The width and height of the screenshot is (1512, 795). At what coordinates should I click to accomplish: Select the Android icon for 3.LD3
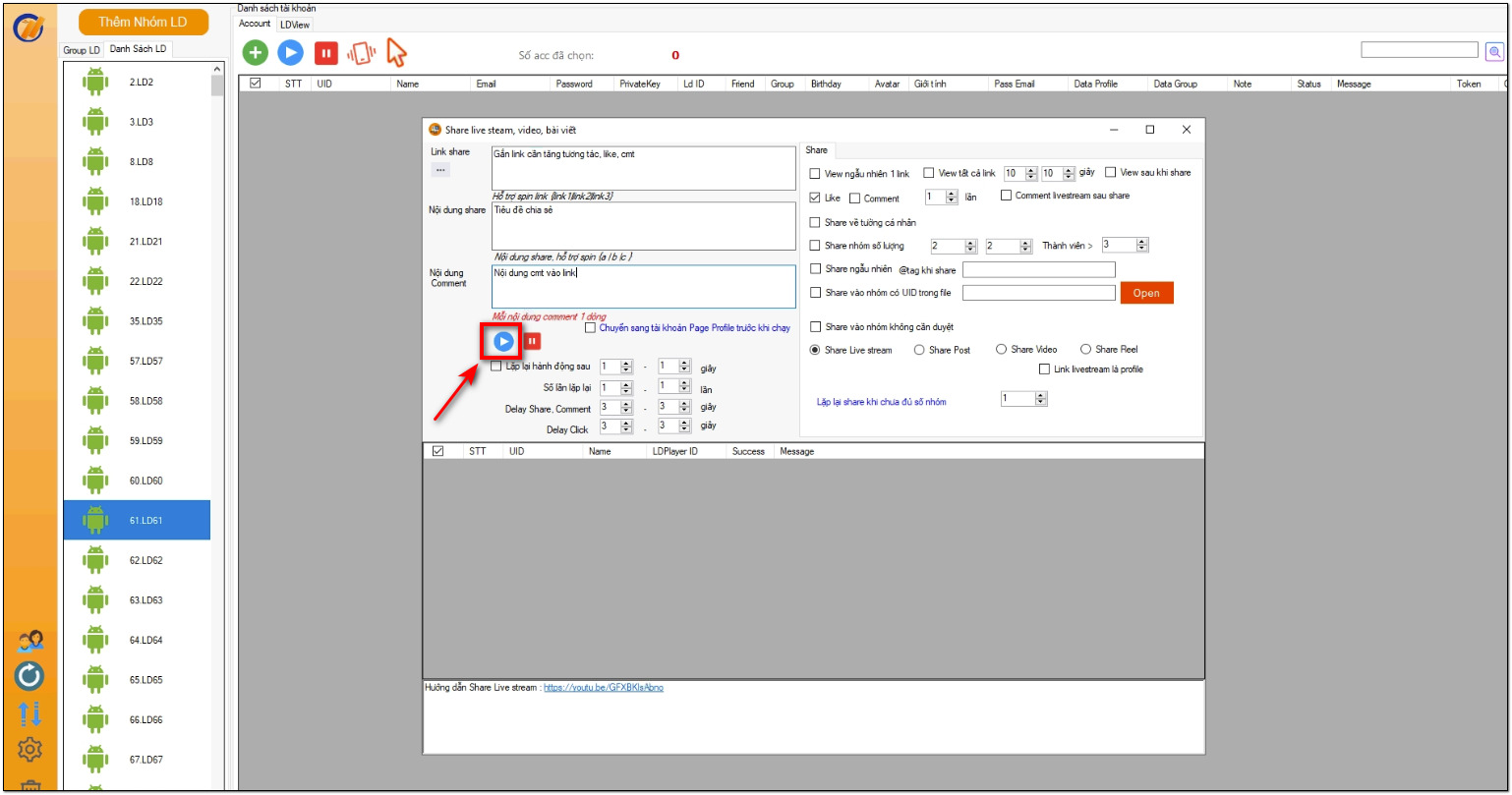pyautogui.click(x=95, y=122)
